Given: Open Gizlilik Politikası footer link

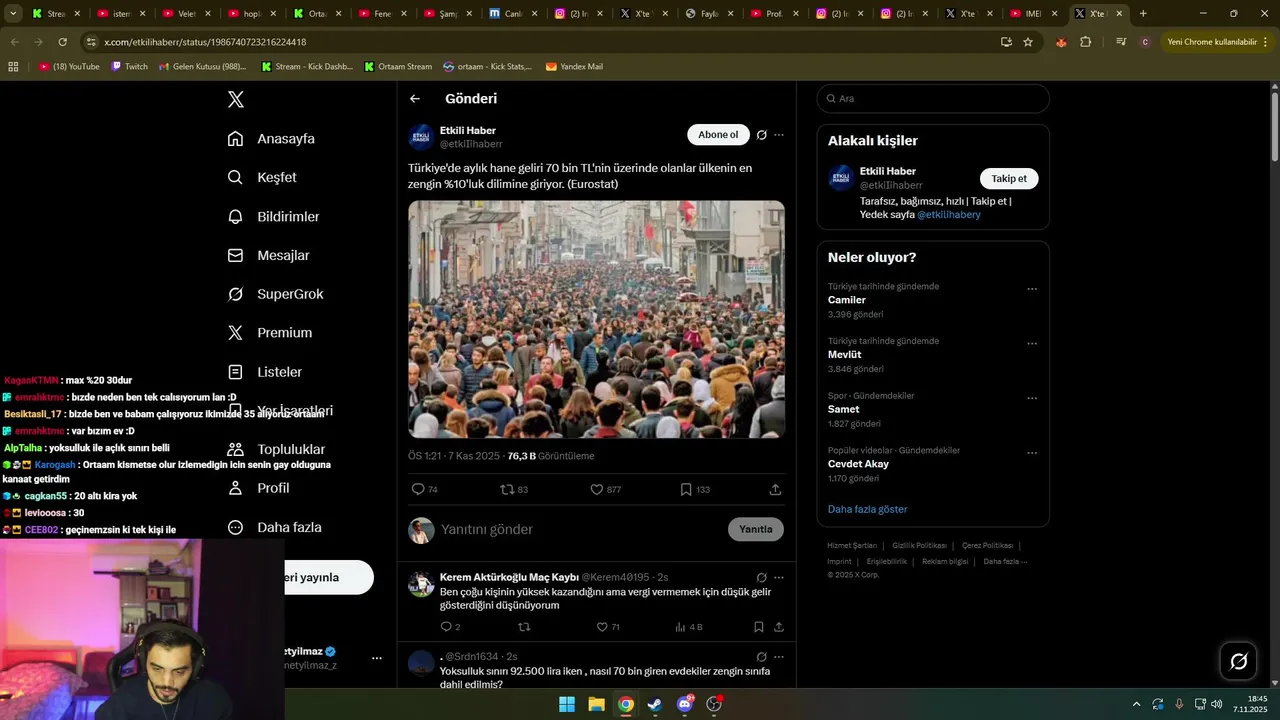Looking at the screenshot, I should point(919,545).
